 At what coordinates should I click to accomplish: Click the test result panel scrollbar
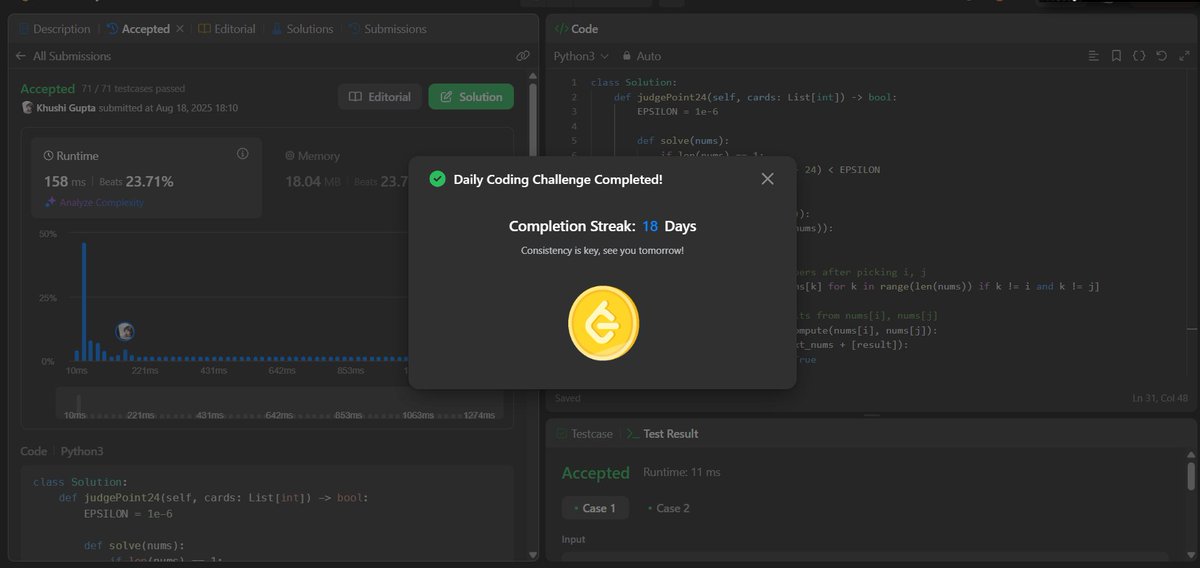(1190, 476)
